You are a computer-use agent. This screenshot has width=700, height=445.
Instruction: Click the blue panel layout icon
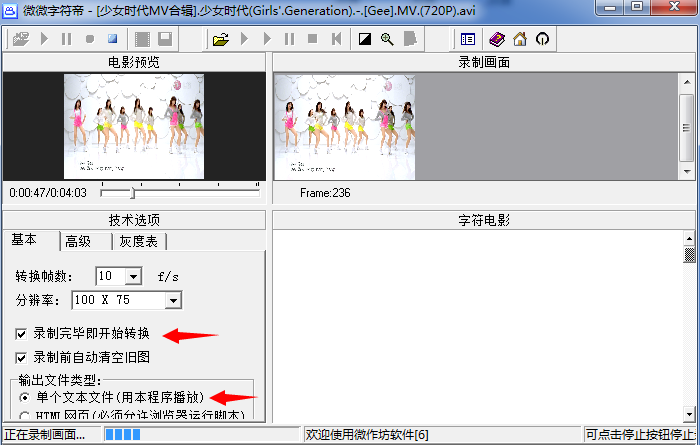point(467,39)
